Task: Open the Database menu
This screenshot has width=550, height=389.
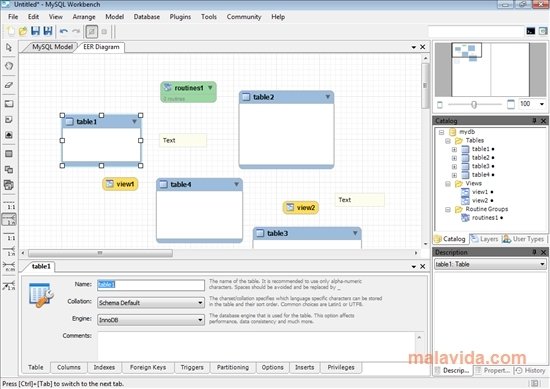Action: coord(147,17)
